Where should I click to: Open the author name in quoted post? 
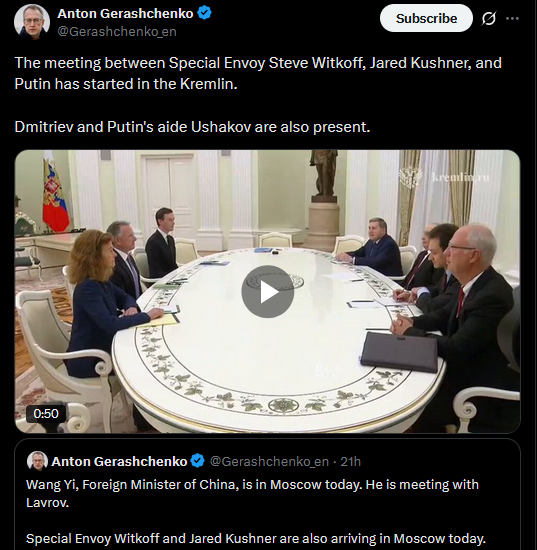click(x=119, y=461)
